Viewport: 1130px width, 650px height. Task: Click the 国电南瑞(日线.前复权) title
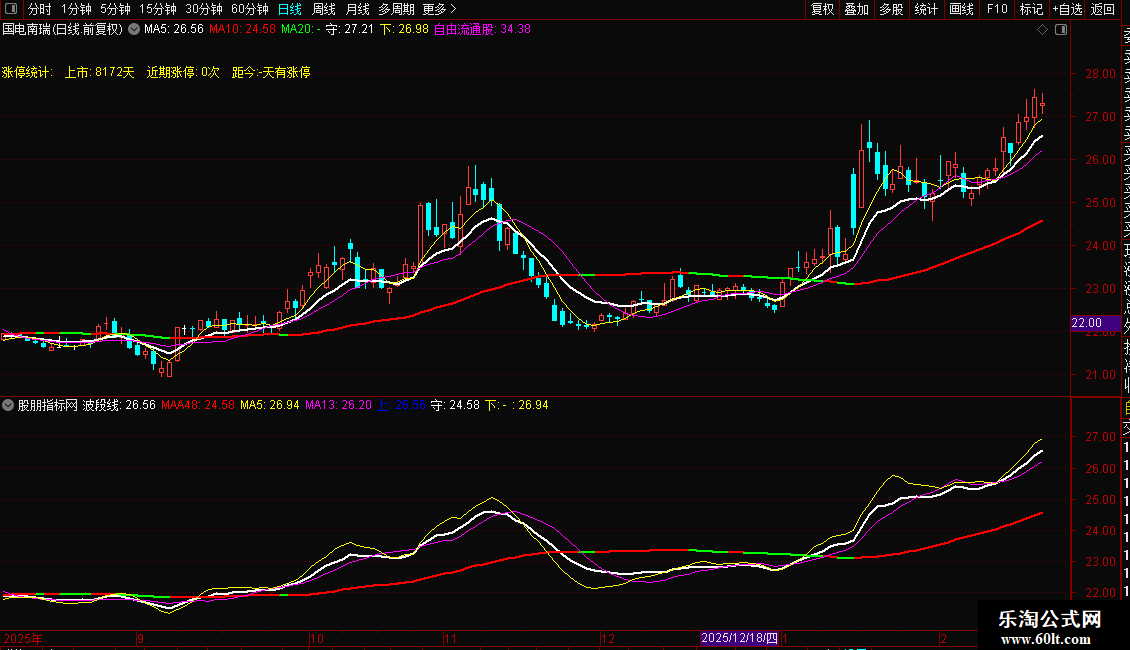63,30
